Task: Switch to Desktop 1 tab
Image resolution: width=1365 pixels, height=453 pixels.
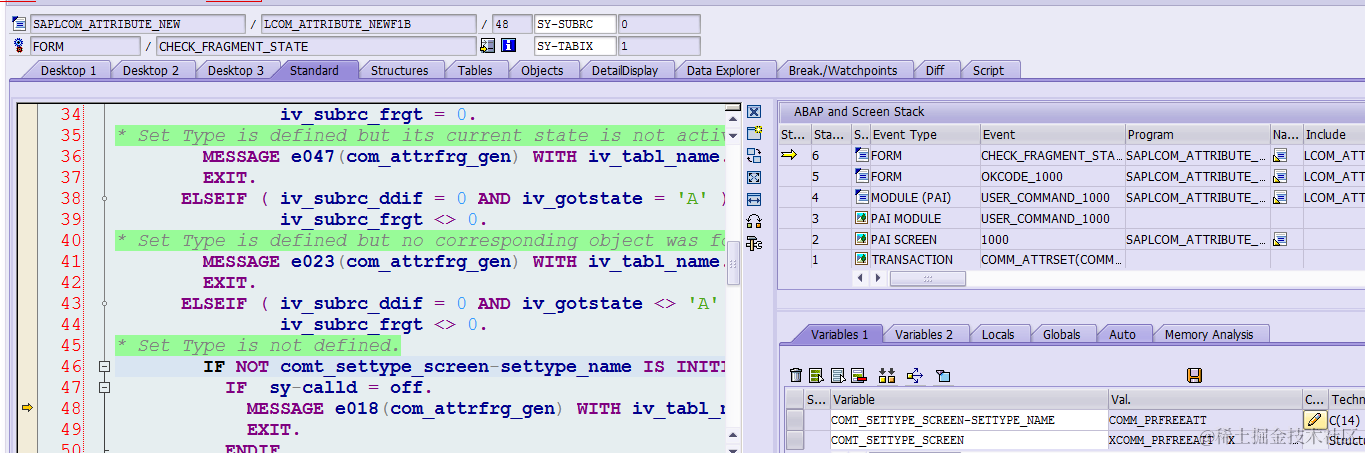Action: [x=69, y=70]
